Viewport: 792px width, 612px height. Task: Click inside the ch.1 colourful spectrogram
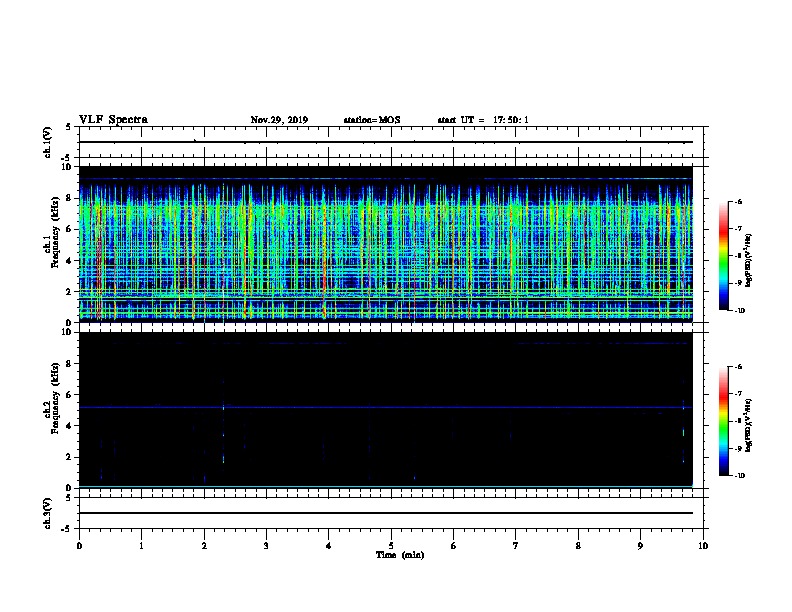point(386,244)
